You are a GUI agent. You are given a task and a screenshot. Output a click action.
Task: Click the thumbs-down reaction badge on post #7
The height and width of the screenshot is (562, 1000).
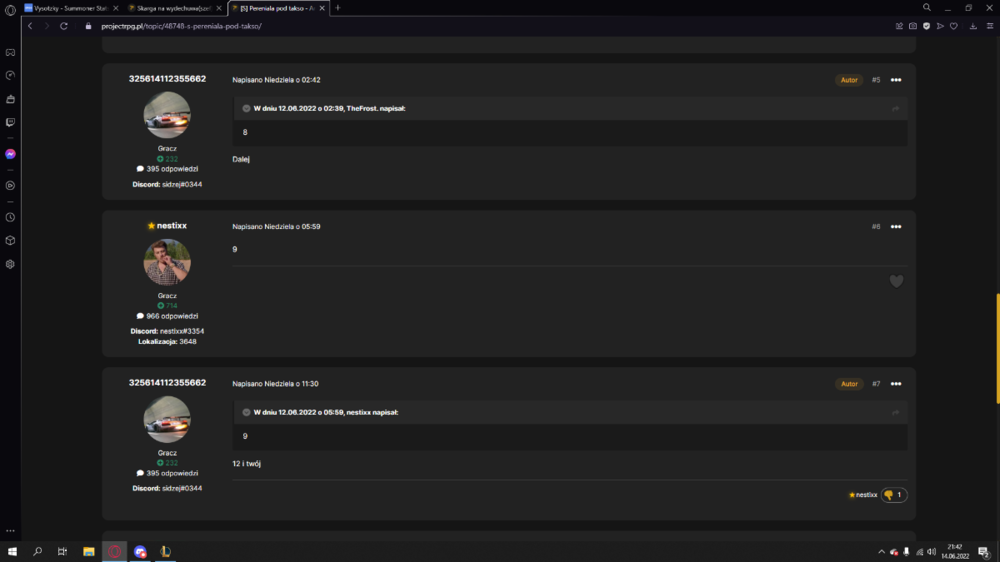(x=894, y=495)
